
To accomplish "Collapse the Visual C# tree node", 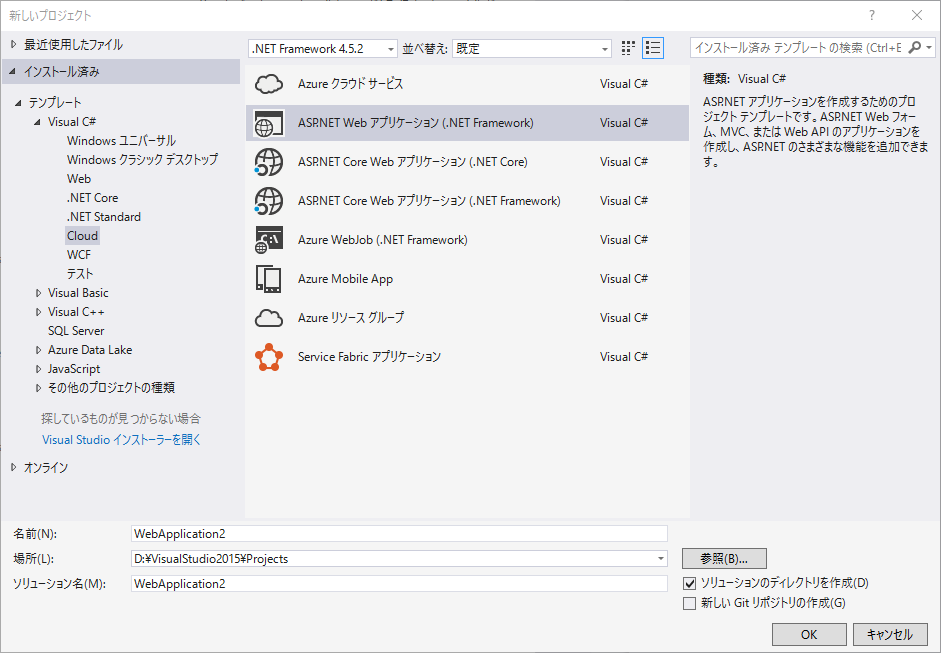I will click(x=37, y=122).
